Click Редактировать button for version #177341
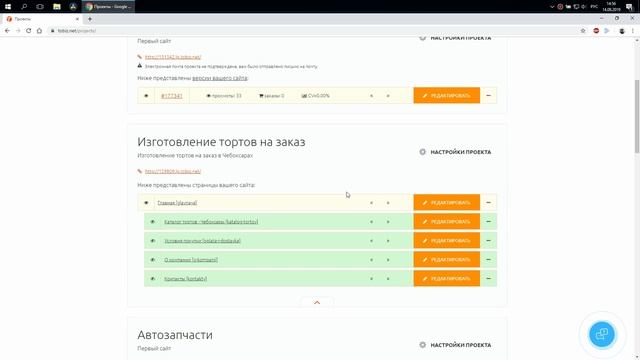 [447, 96]
